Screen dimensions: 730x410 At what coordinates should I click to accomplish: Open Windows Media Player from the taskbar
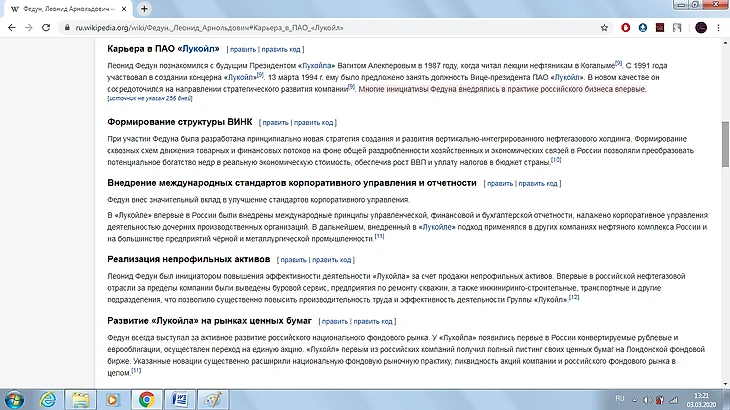coord(113,399)
